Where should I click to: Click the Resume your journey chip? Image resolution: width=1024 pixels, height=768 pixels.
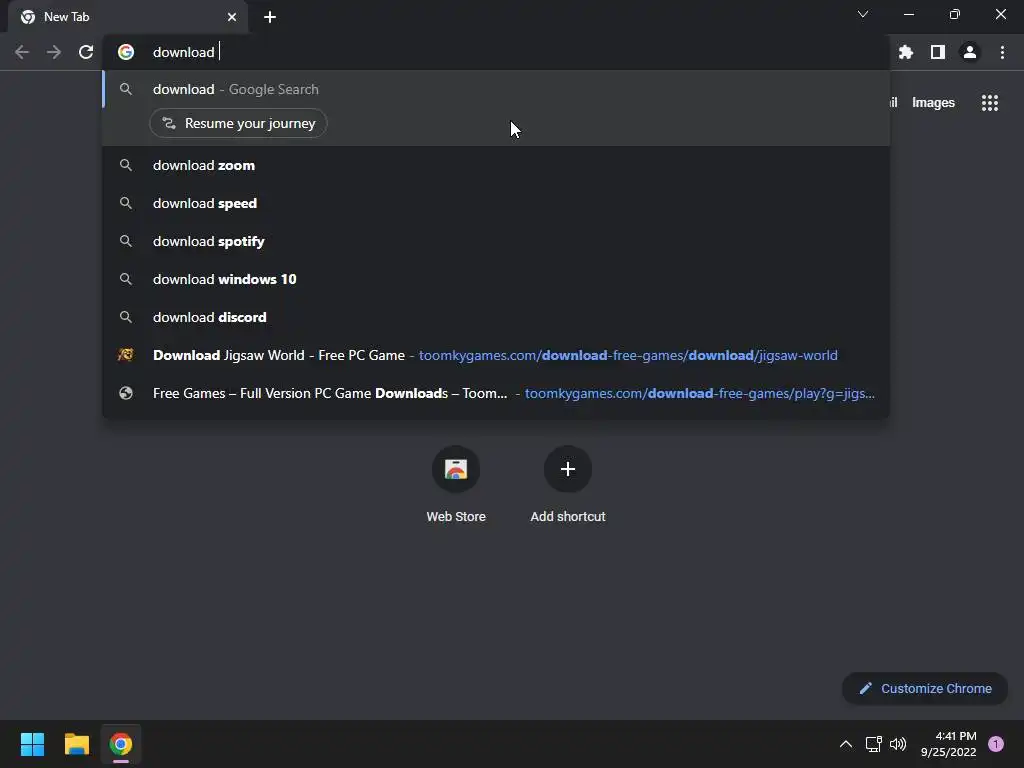(x=238, y=123)
